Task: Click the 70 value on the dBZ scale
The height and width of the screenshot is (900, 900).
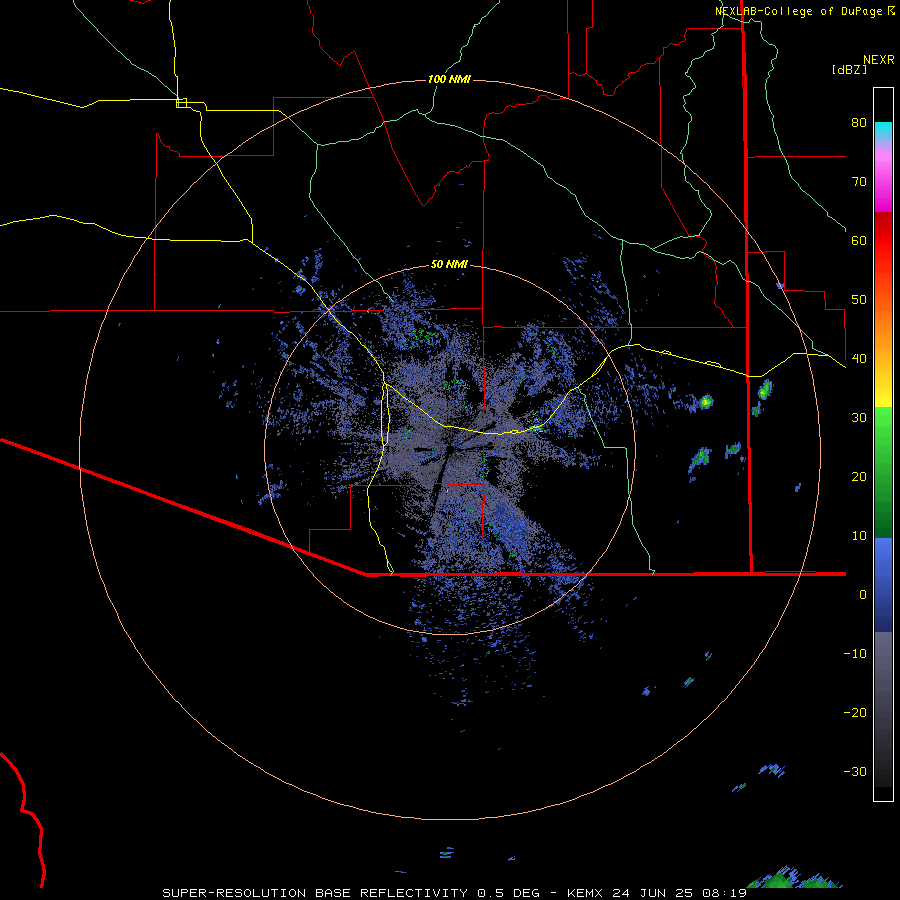Action: (x=859, y=181)
